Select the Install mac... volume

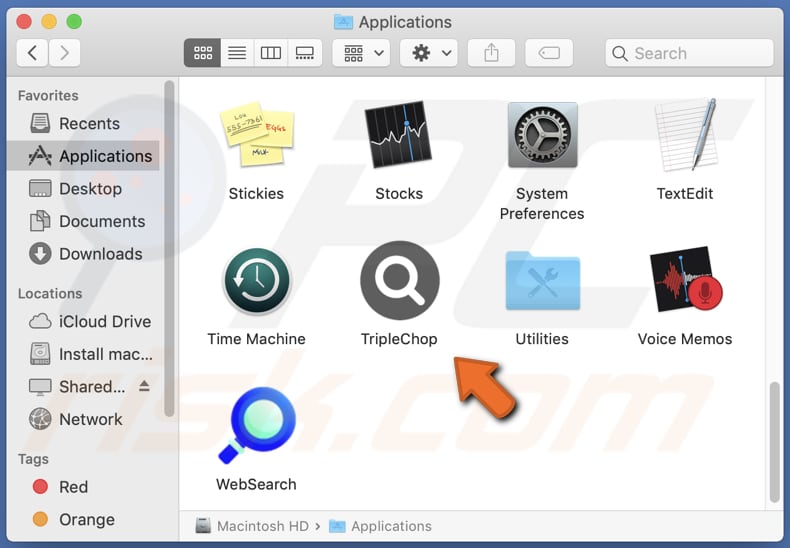click(83, 354)
